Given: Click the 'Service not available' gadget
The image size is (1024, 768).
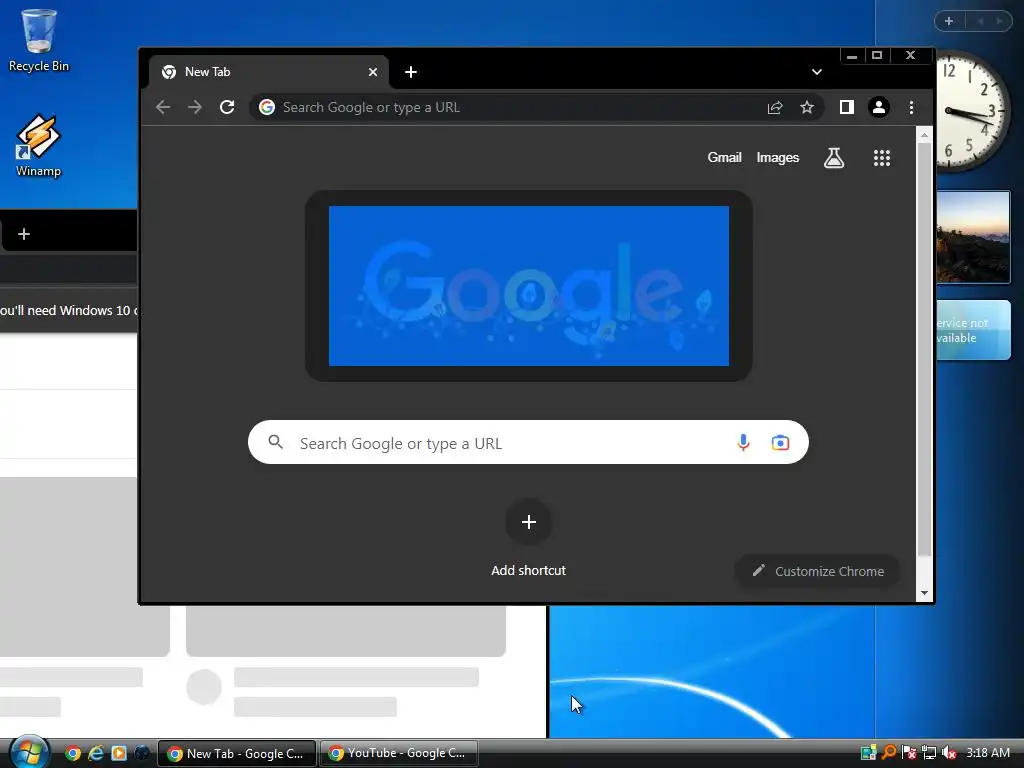Looking at the screenshot, I should pos(973,330).
